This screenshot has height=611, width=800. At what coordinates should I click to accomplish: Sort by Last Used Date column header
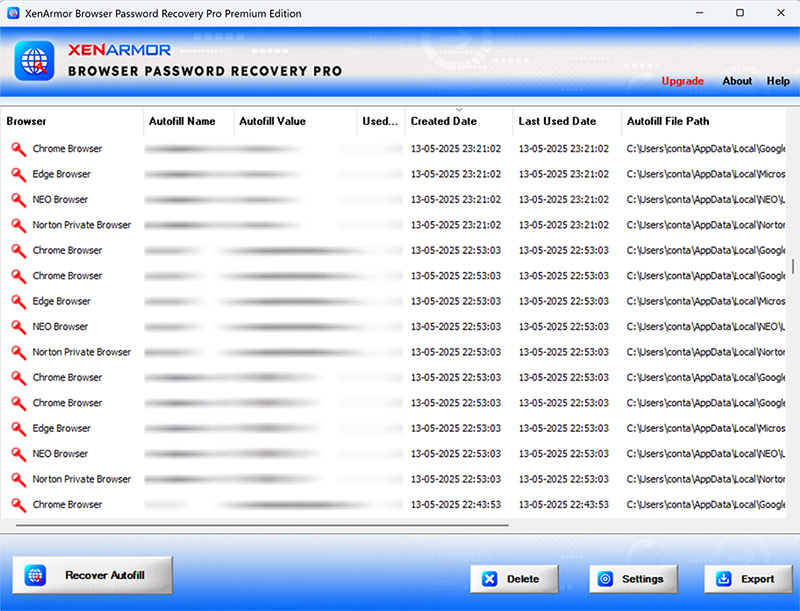[x=557, y=121]
